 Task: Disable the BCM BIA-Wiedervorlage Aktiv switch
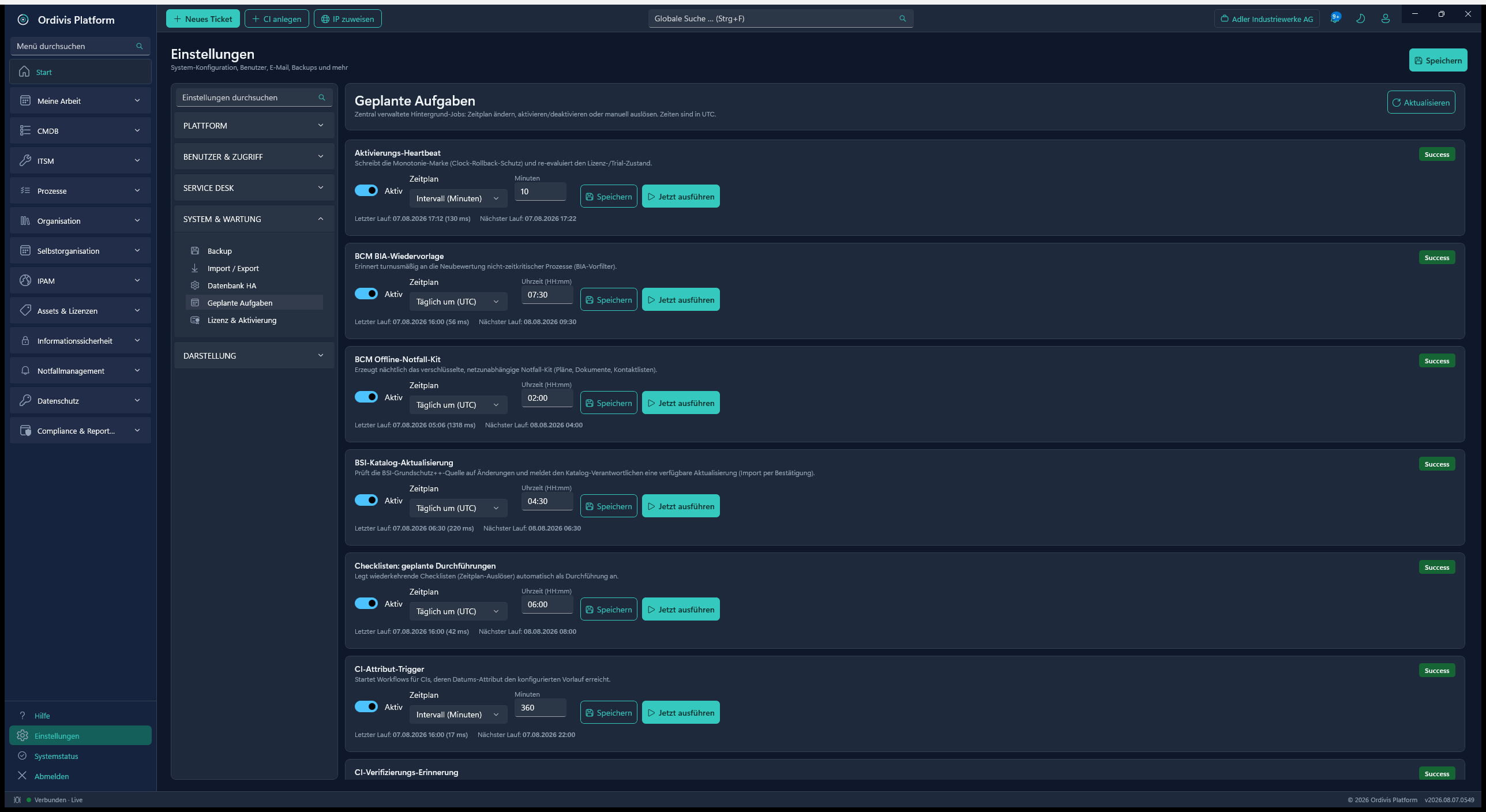click(366, 294)
